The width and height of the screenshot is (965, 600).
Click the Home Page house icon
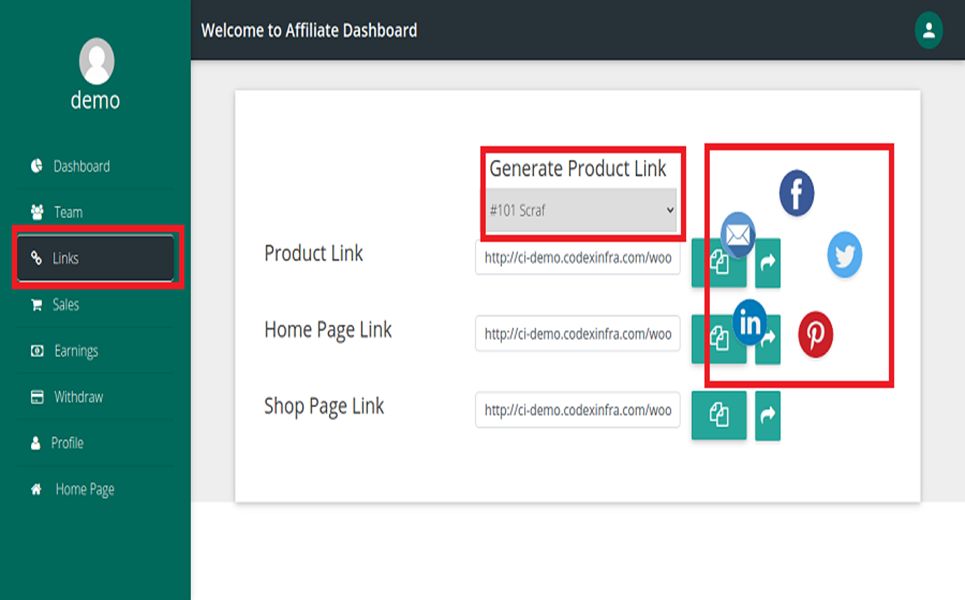tap(36, 489)
